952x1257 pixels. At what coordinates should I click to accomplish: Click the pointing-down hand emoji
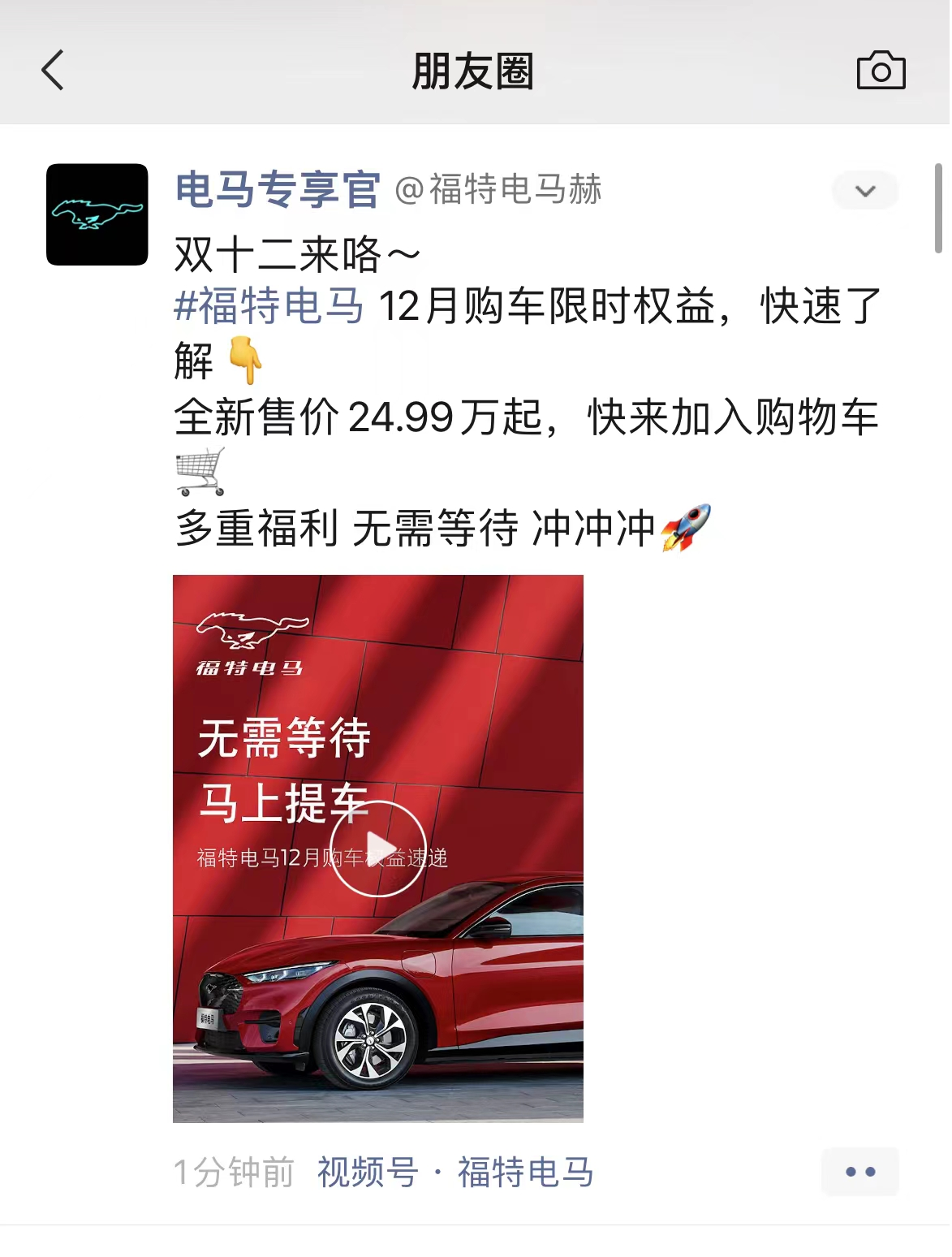coord(245,361)
